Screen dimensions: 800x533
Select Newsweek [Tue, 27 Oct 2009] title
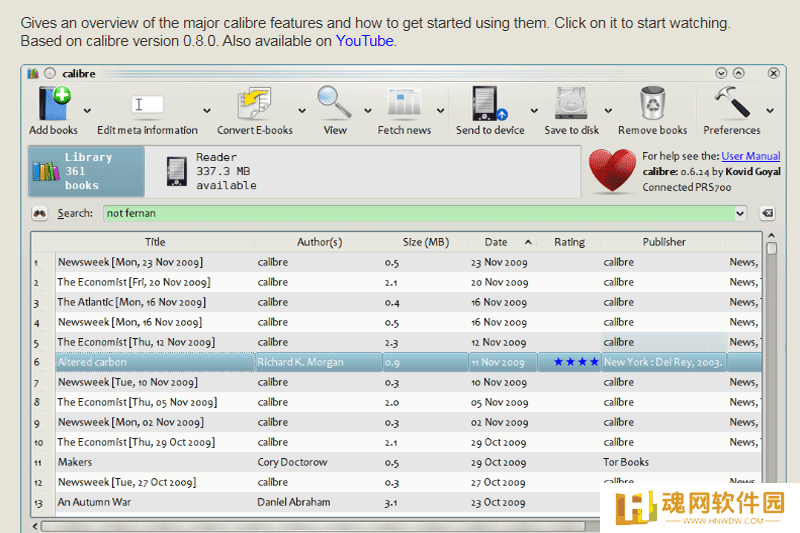tap(127, 482)
